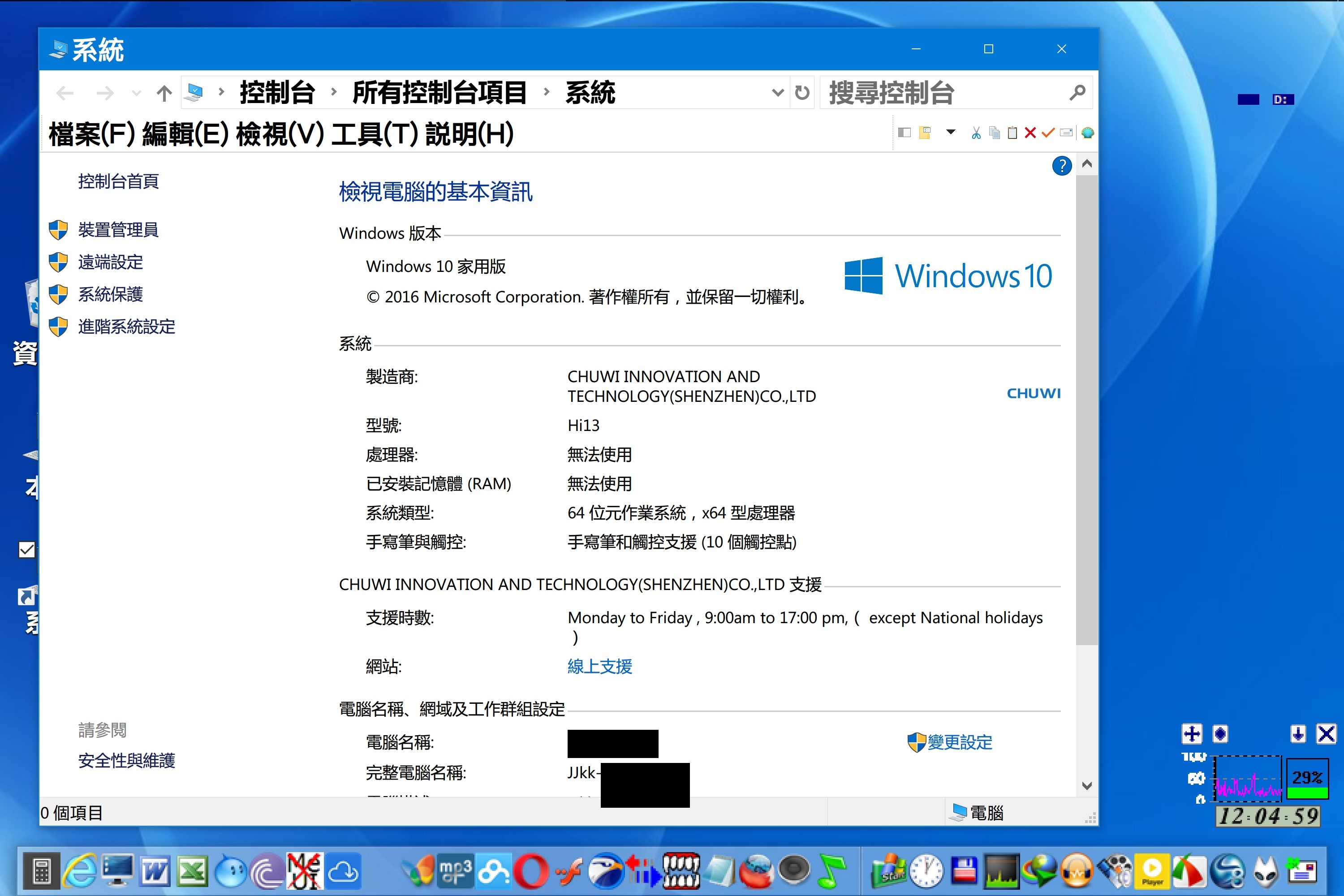Open 系統保護 link
The width and height of the screenshot is (1344, 896).
point(110,294)
